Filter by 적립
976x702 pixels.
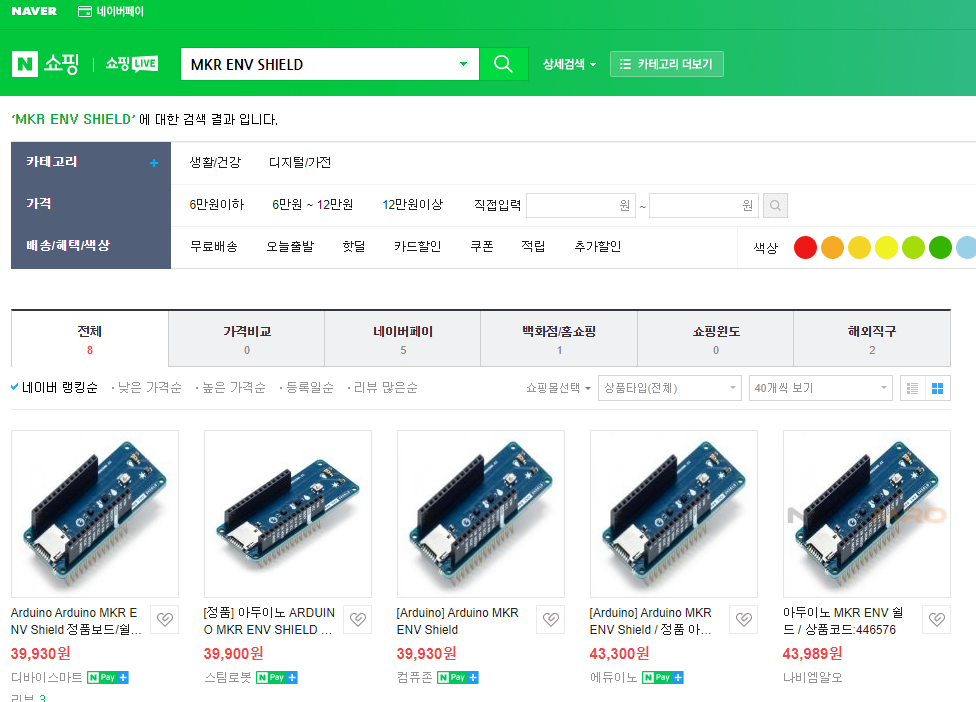pyautogui.click(x=533, y=246)
